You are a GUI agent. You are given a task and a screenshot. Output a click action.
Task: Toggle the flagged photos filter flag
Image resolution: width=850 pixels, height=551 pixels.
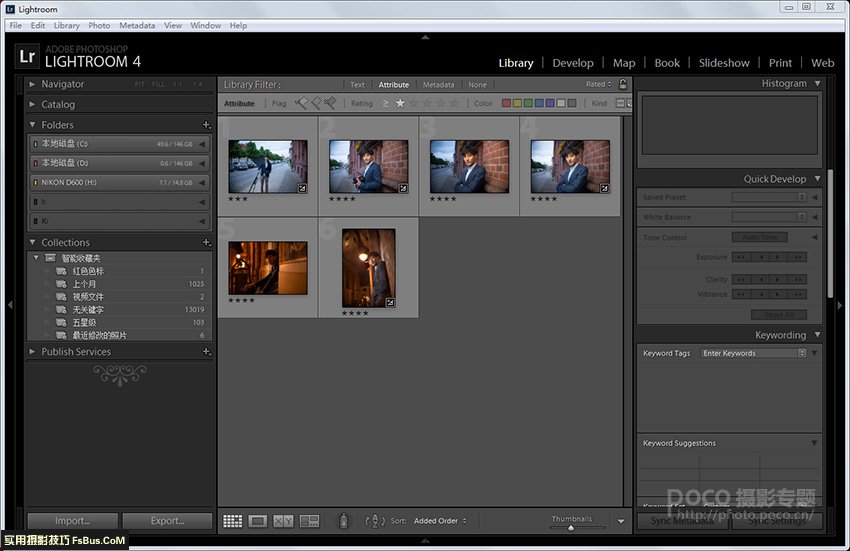coord(301,103)
